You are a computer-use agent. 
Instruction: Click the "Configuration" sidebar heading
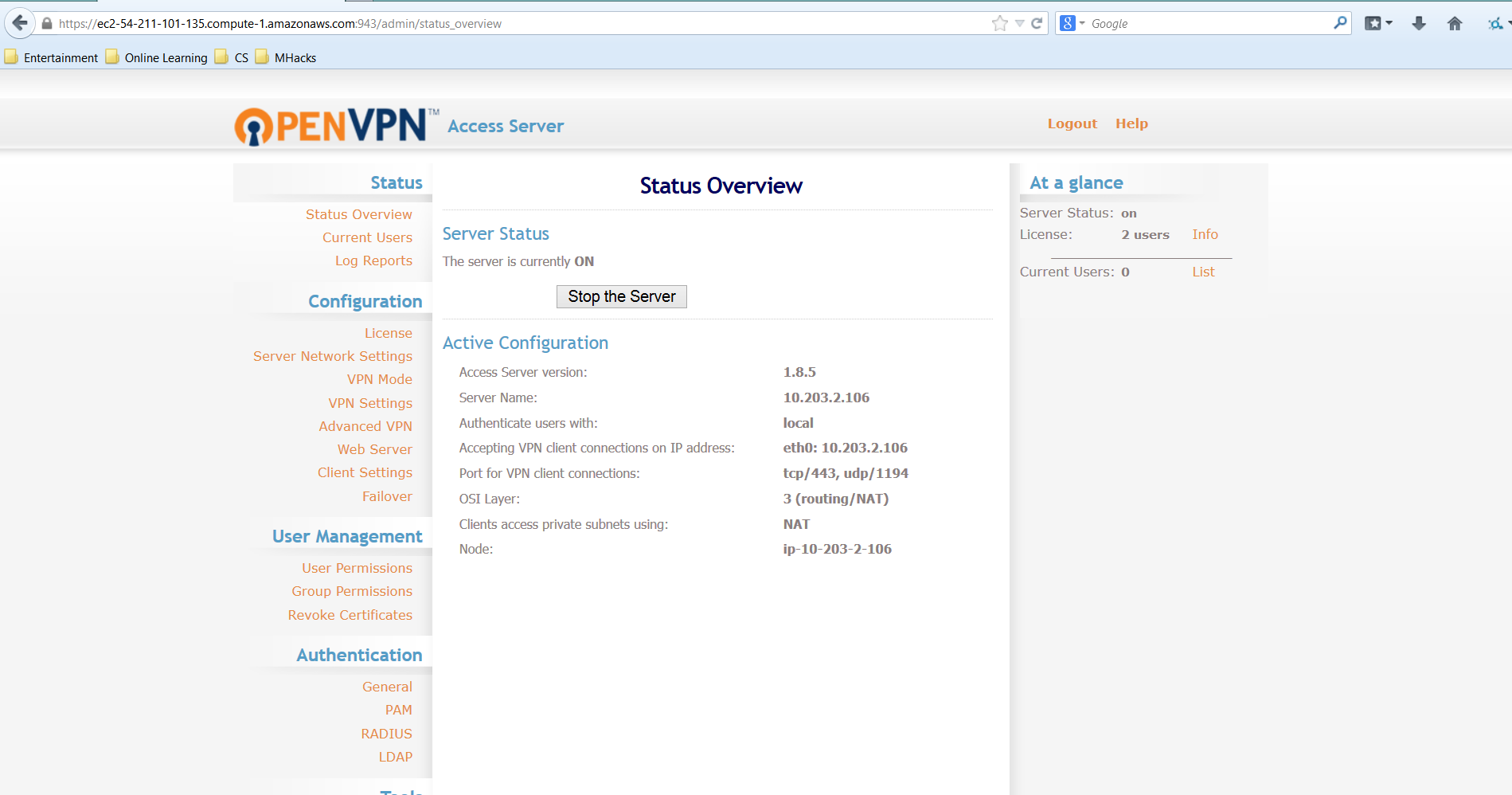pos(365,301)
